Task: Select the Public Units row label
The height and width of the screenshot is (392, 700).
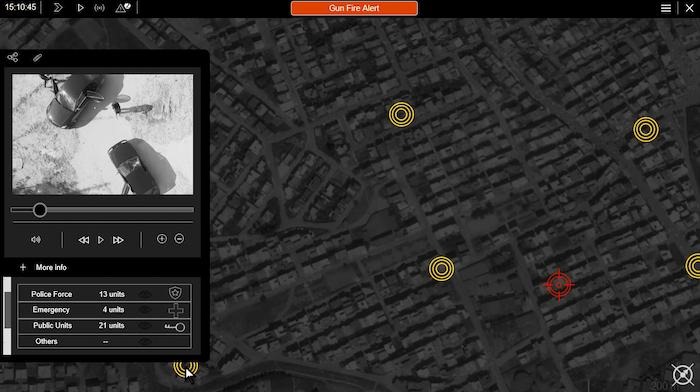Action: click(52, 325)
